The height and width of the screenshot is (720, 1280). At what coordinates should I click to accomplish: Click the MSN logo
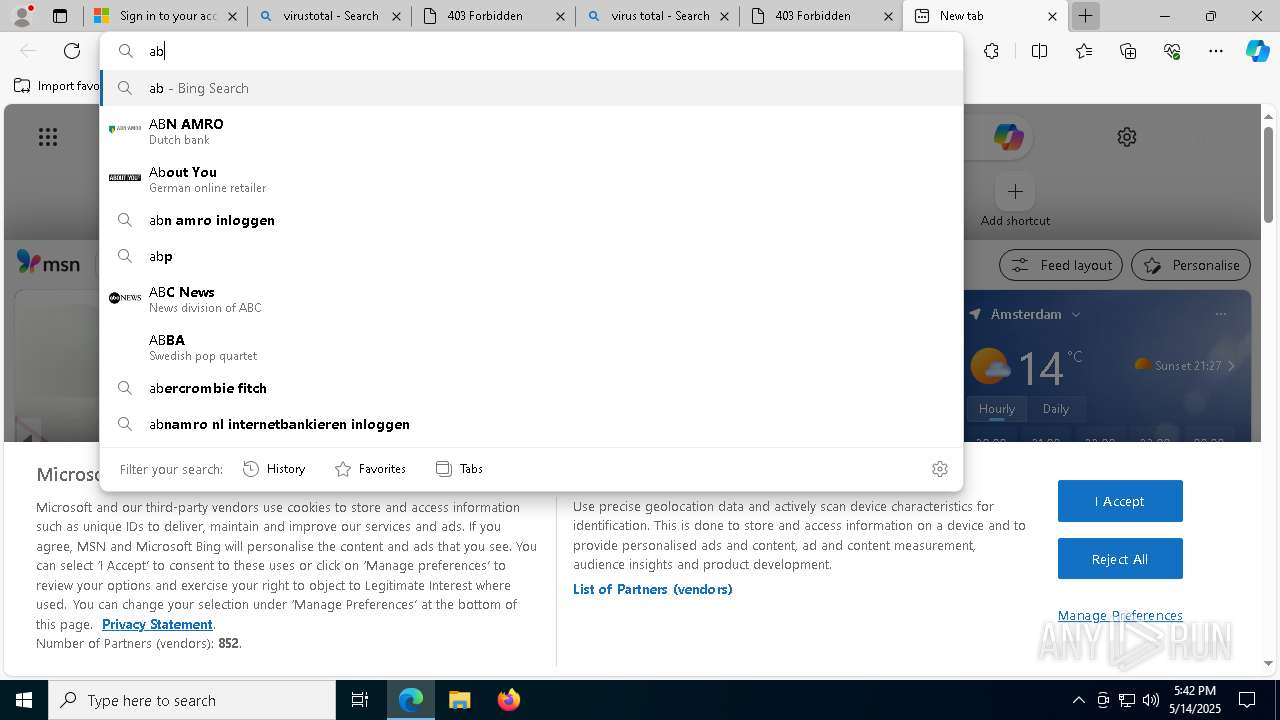coord(48,263)
